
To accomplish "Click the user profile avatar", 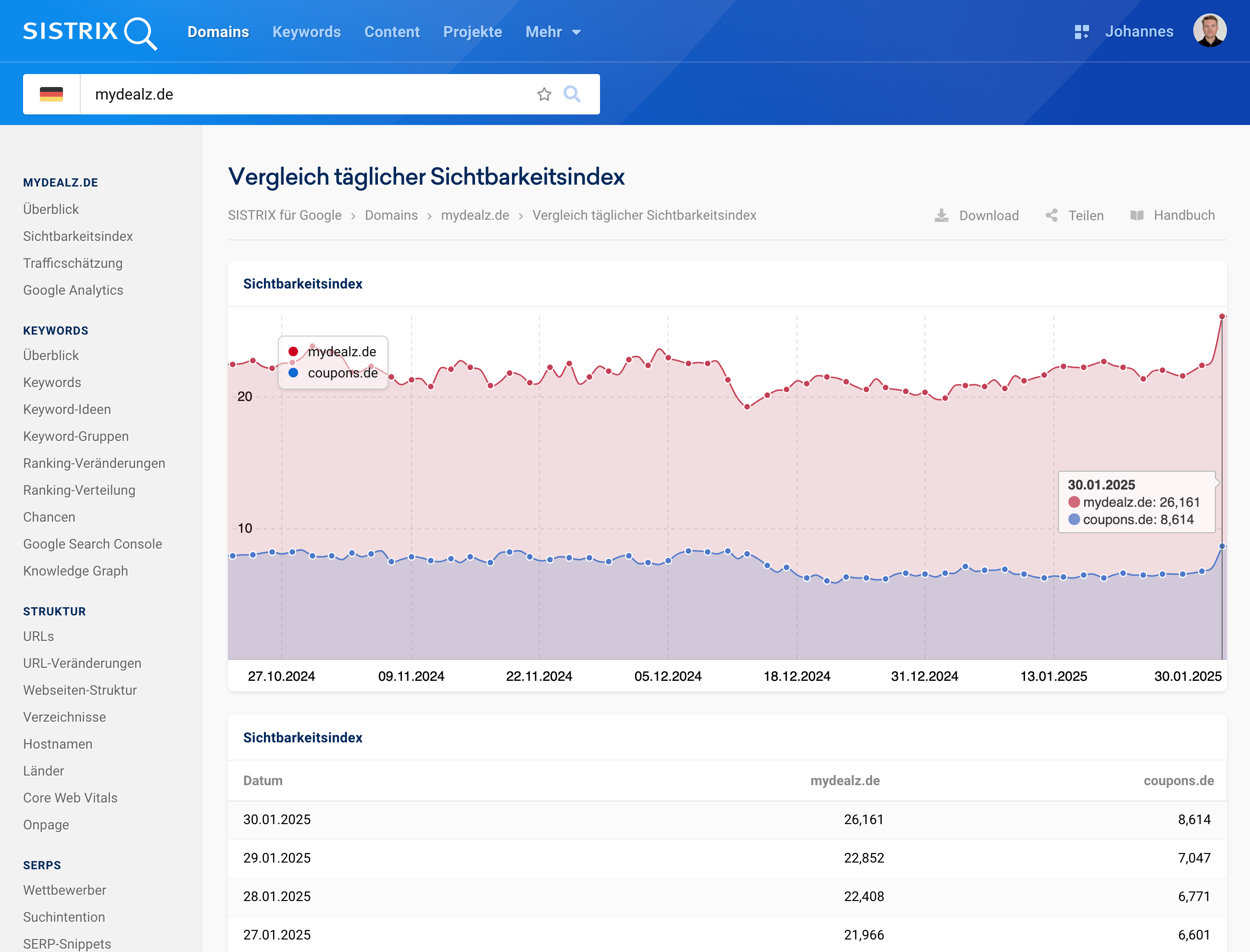I will pyautogui.click(x=1209, y=31).
